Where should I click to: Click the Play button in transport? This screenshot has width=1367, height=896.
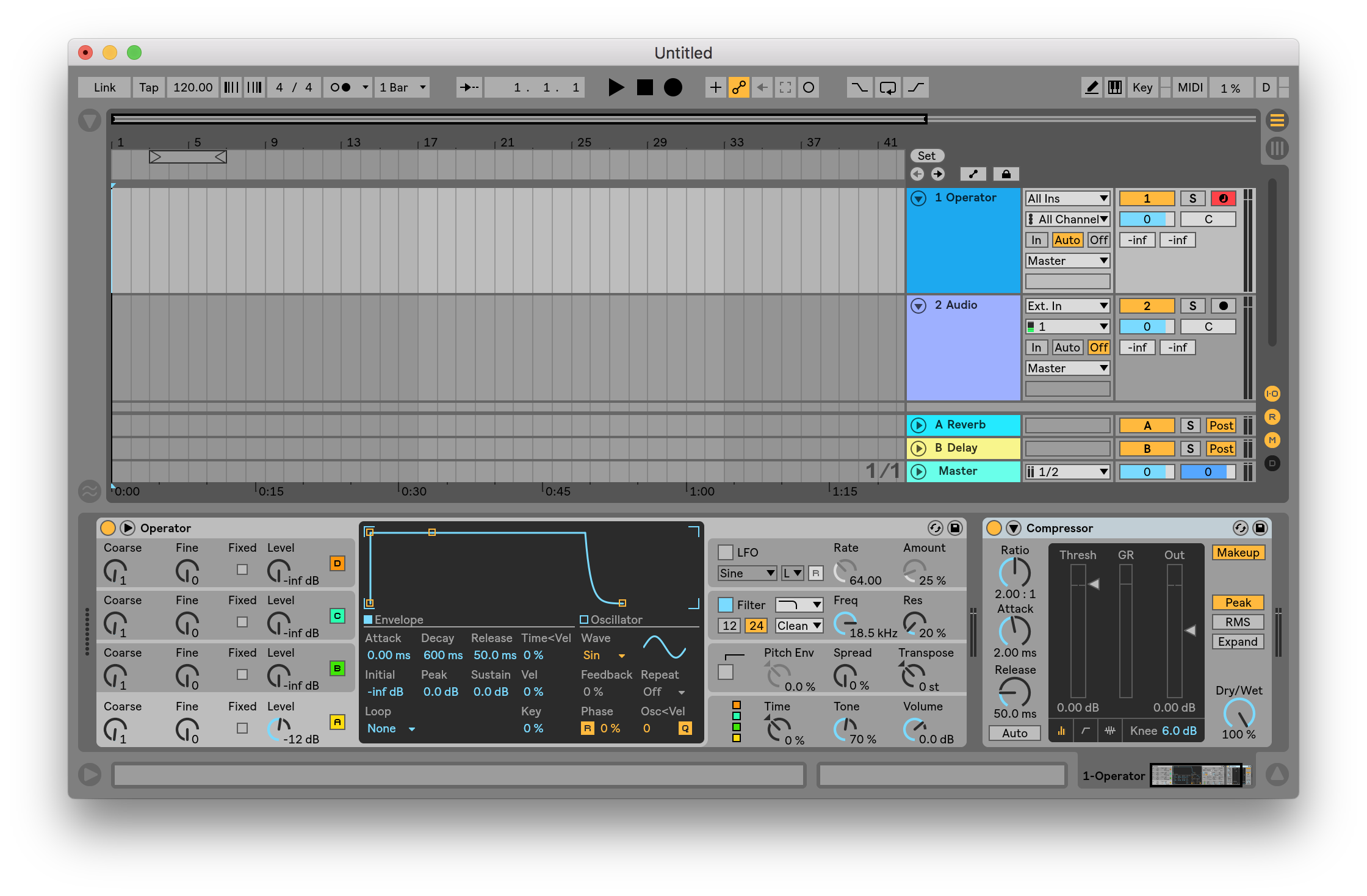point(616,87)
